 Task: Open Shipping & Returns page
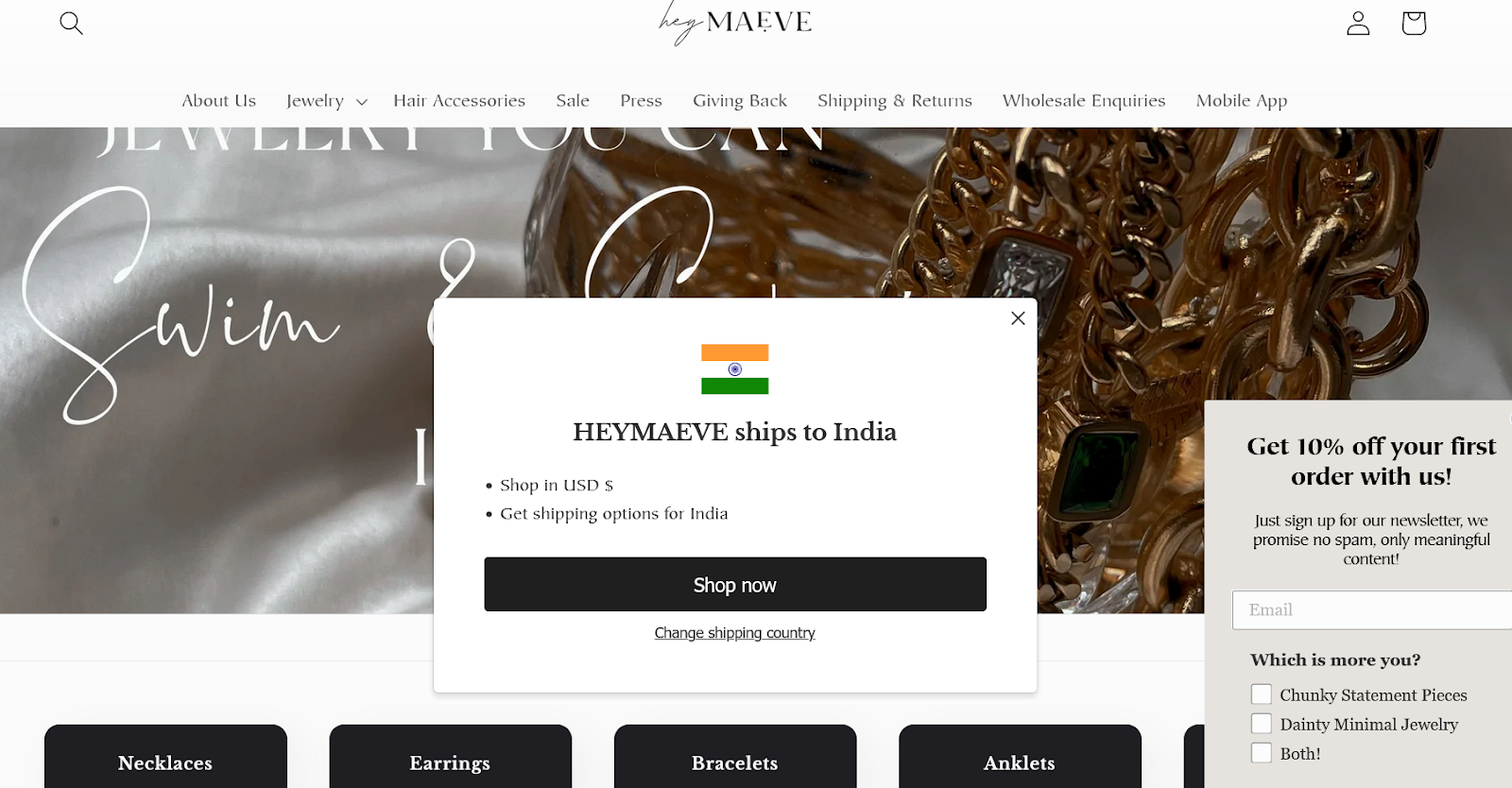point(894,100)
